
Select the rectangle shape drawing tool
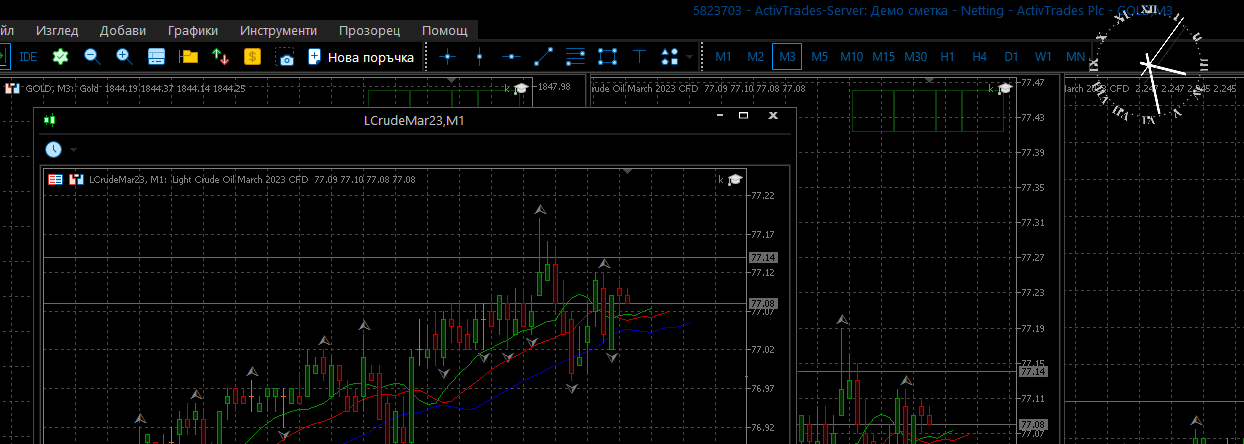(607, 57)
